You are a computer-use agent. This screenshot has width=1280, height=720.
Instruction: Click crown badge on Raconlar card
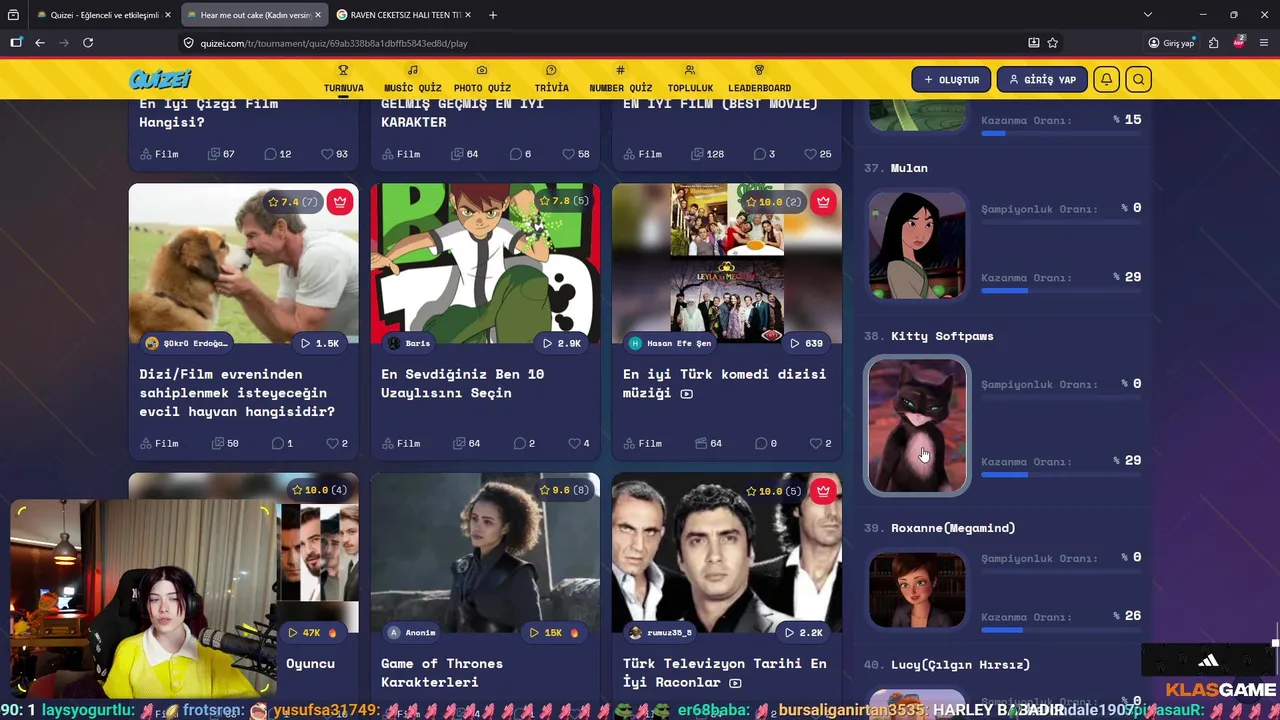823,491
